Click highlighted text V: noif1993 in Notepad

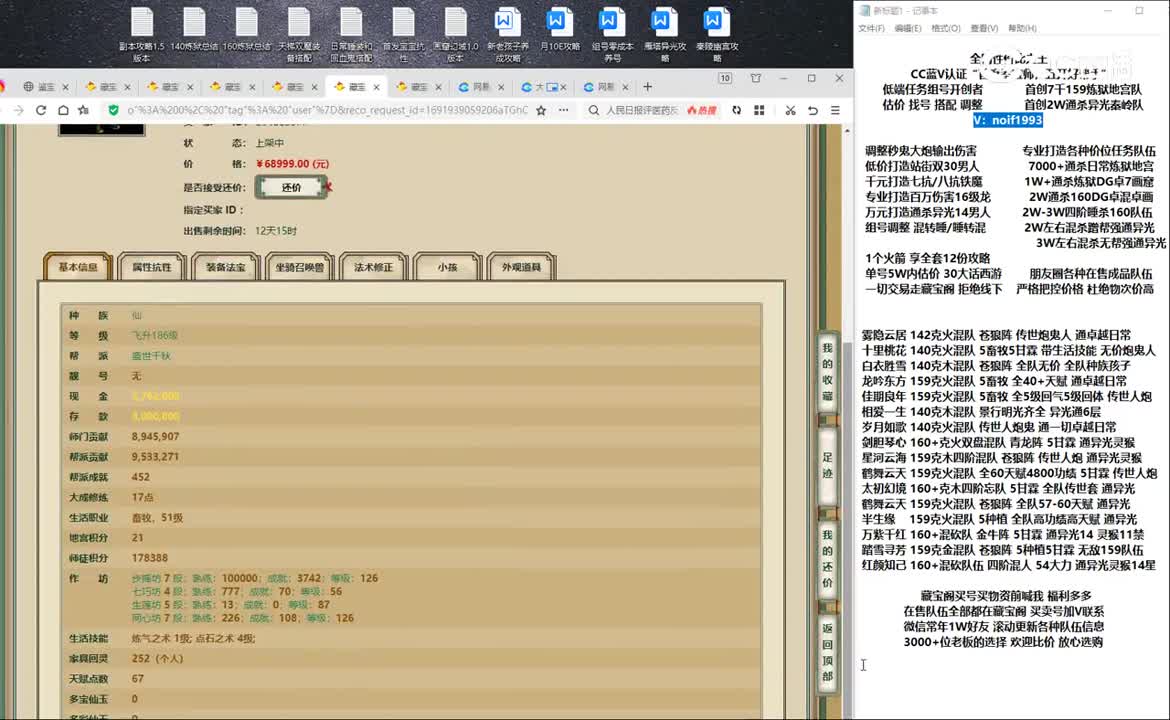1007,120
